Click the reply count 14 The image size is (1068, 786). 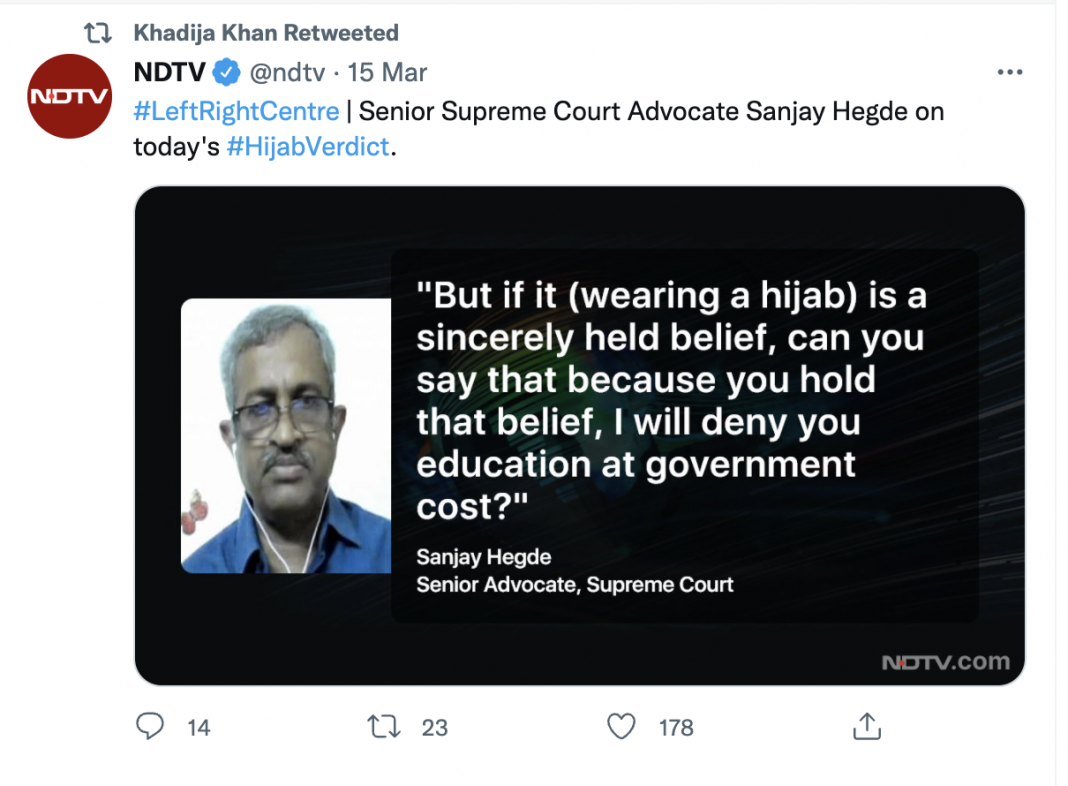click(199, 728)
